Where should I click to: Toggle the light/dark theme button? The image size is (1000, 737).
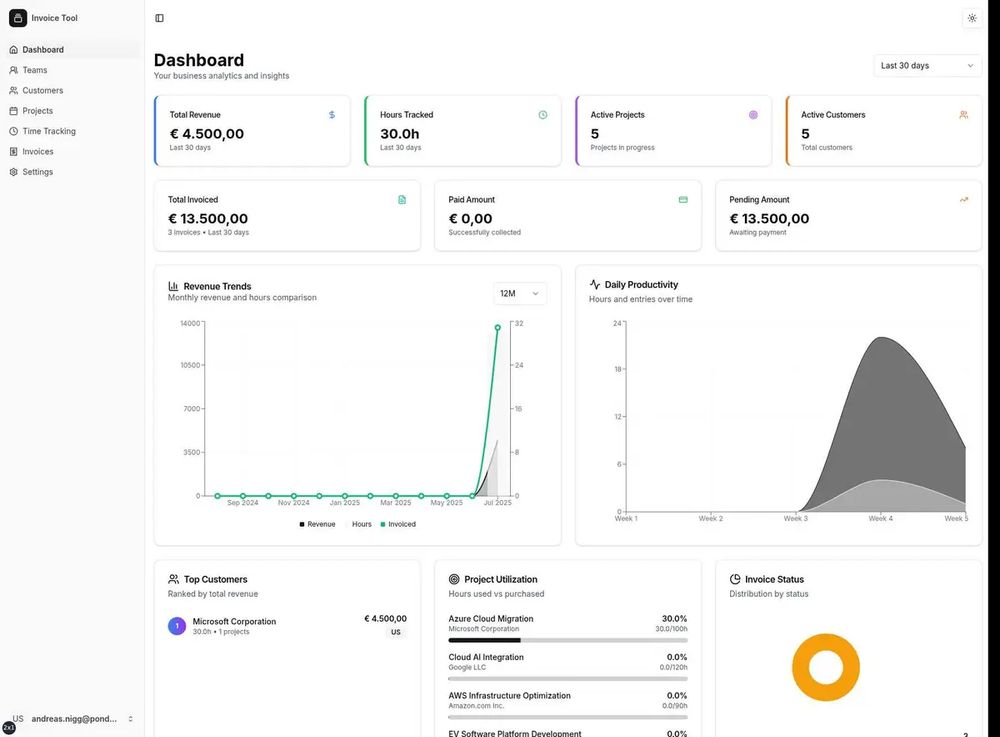click(972, 18)
